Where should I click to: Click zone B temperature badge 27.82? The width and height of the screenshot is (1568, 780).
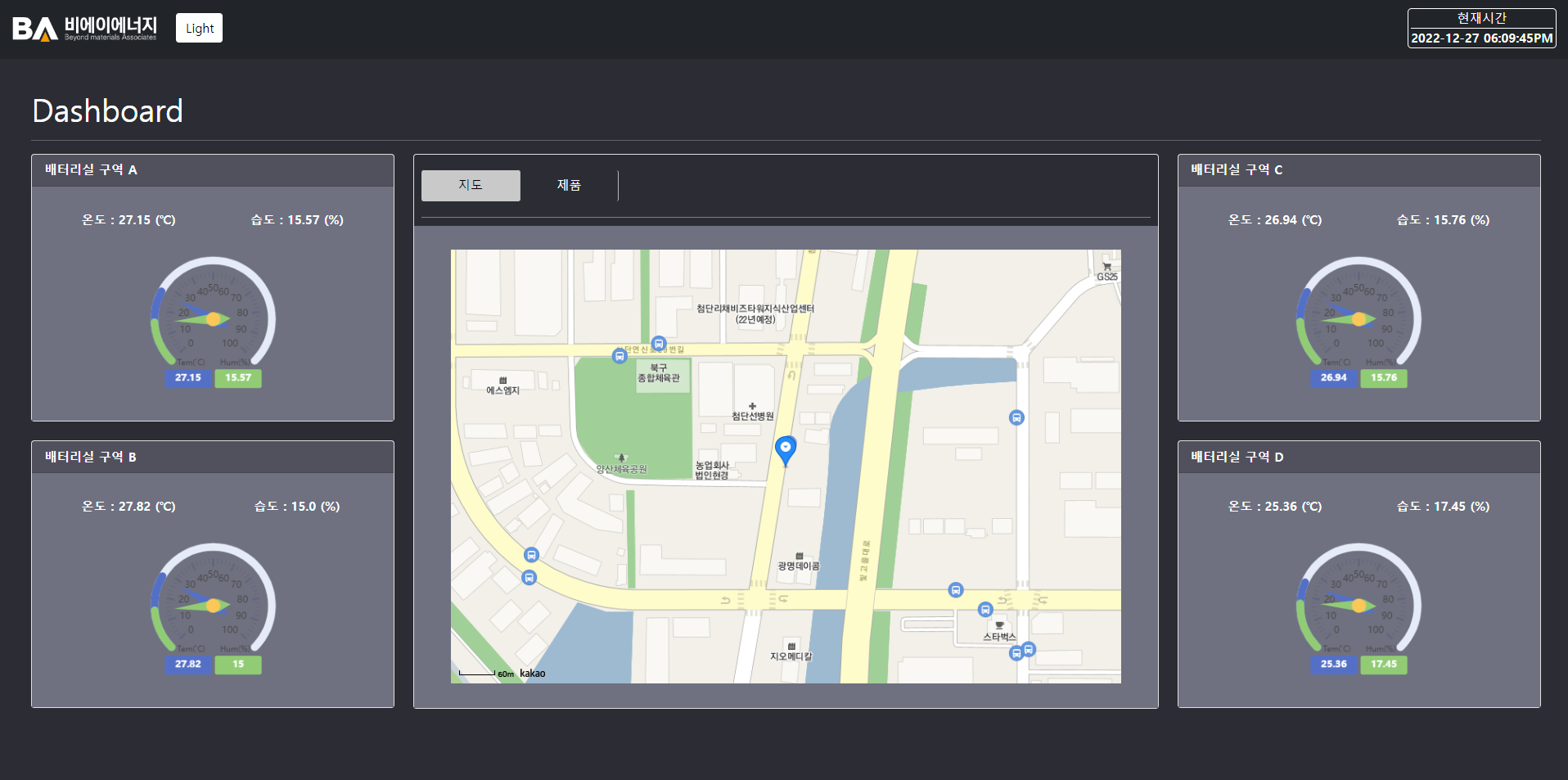pyautogui.click(x=187, y=664)
